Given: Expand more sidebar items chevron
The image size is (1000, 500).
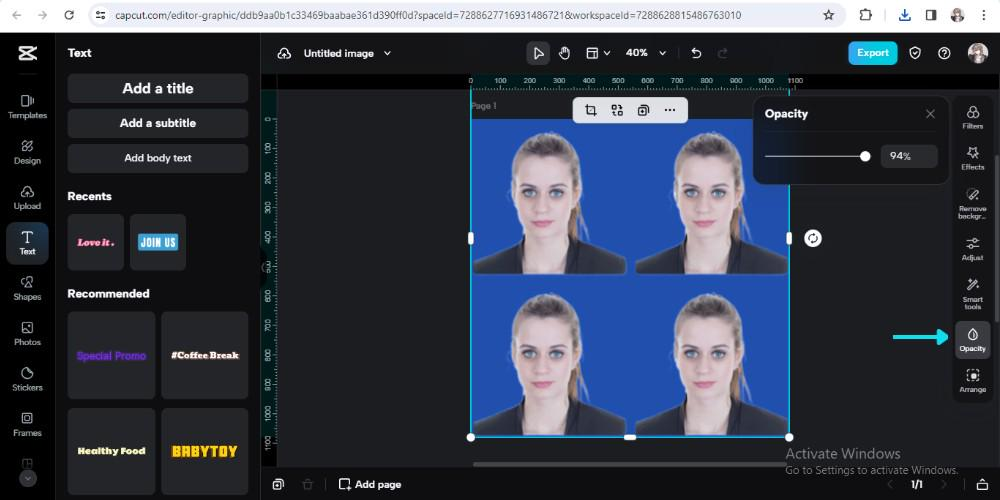Looking at the screenshot, I should click(27, 478).
